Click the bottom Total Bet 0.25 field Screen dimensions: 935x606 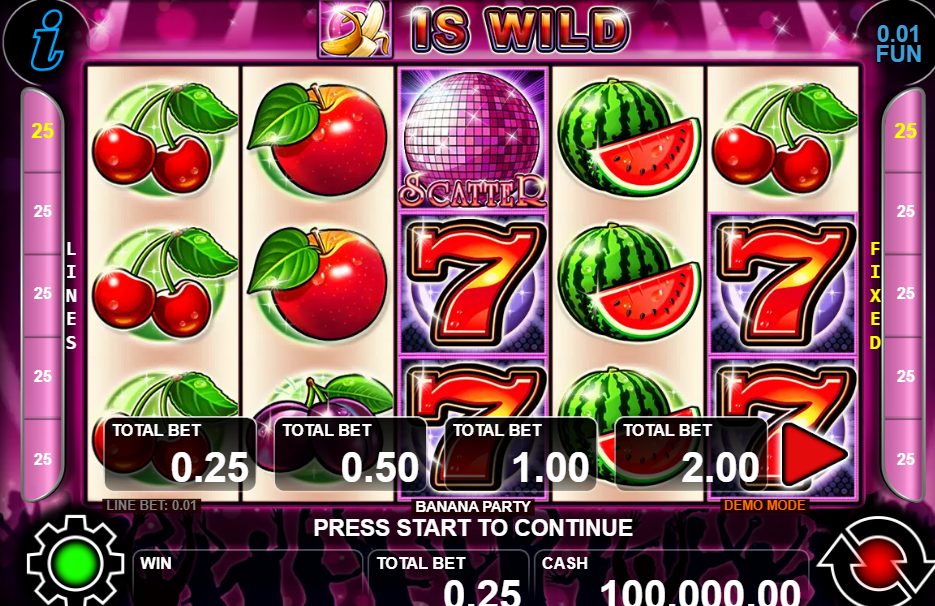448,579
